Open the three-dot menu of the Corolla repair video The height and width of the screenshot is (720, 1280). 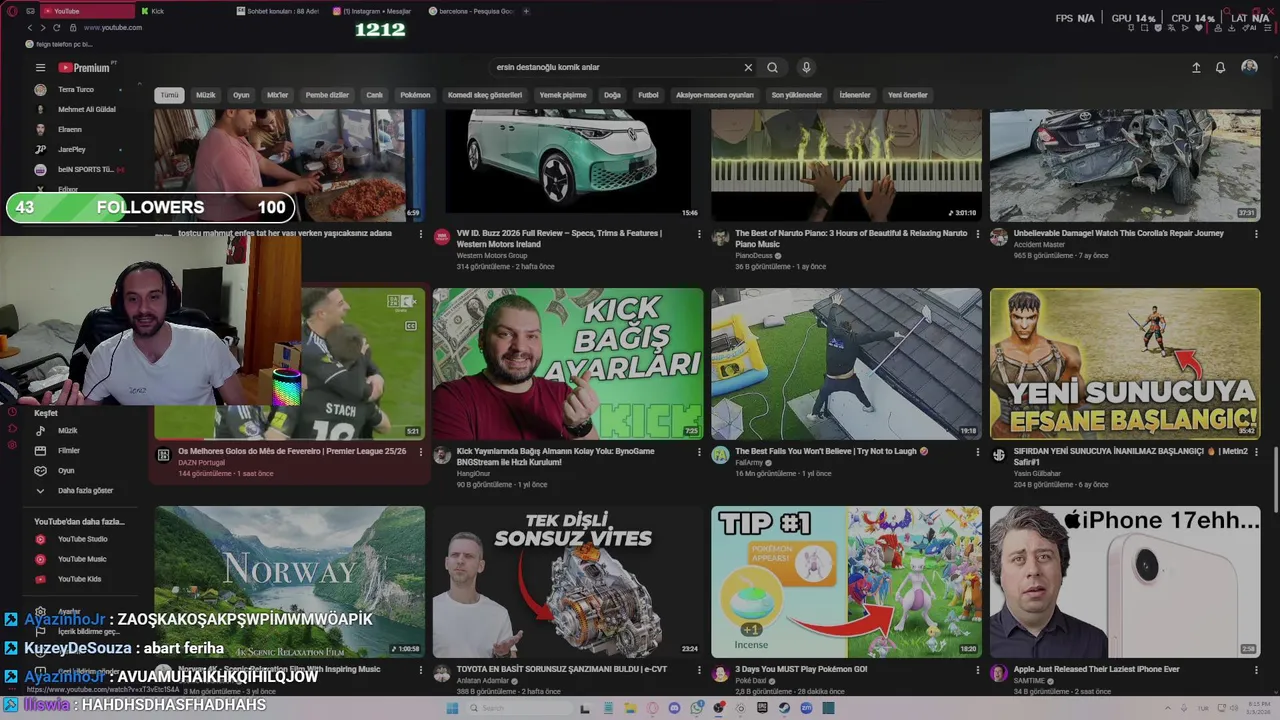click(x=1256, y=234)
